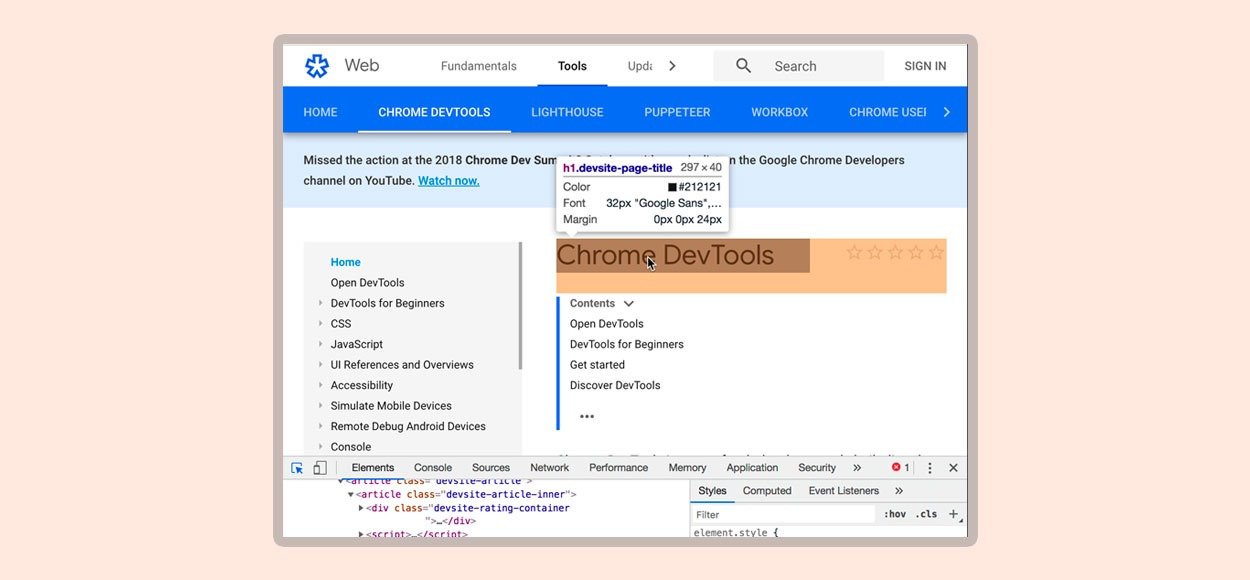Click the blue Web logo icon

pyautogui.click(x=317, y=66)
